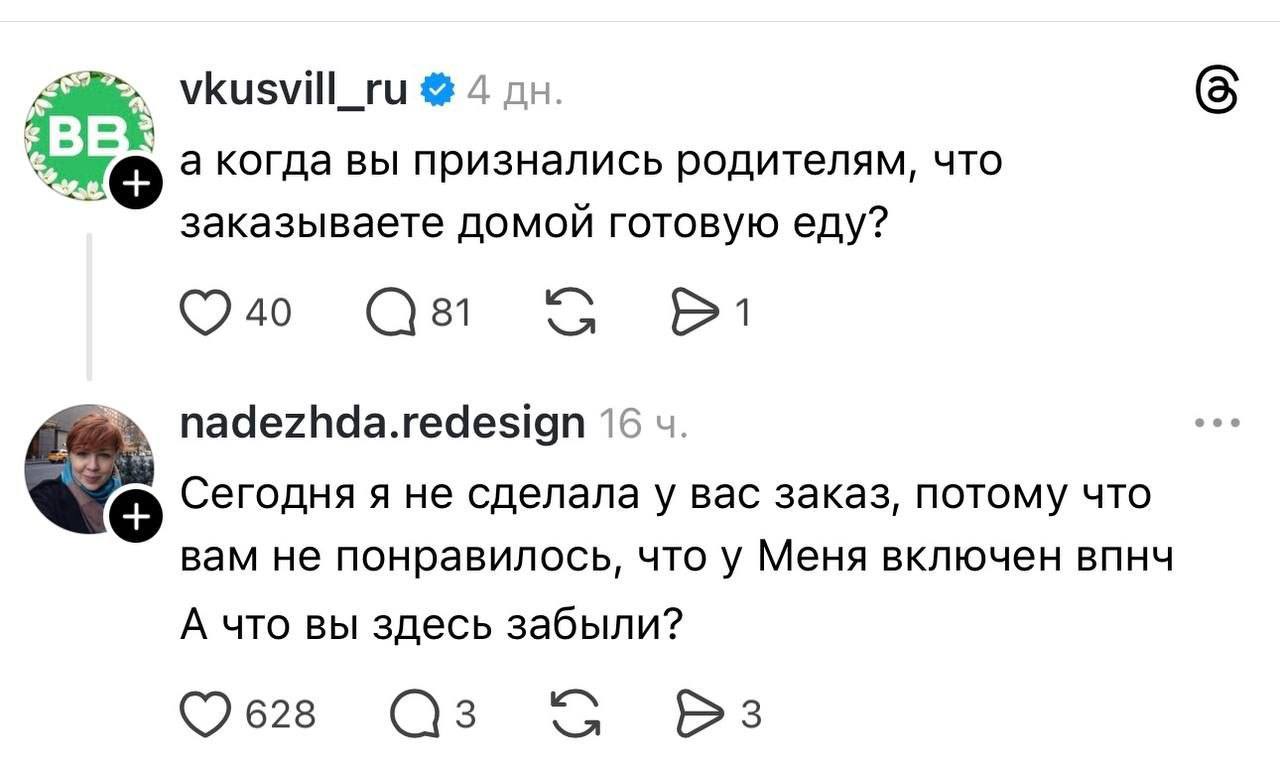
Task: Like the nadezhda.redesign reply
Action: pyautogui.click(x=201, y=714)
